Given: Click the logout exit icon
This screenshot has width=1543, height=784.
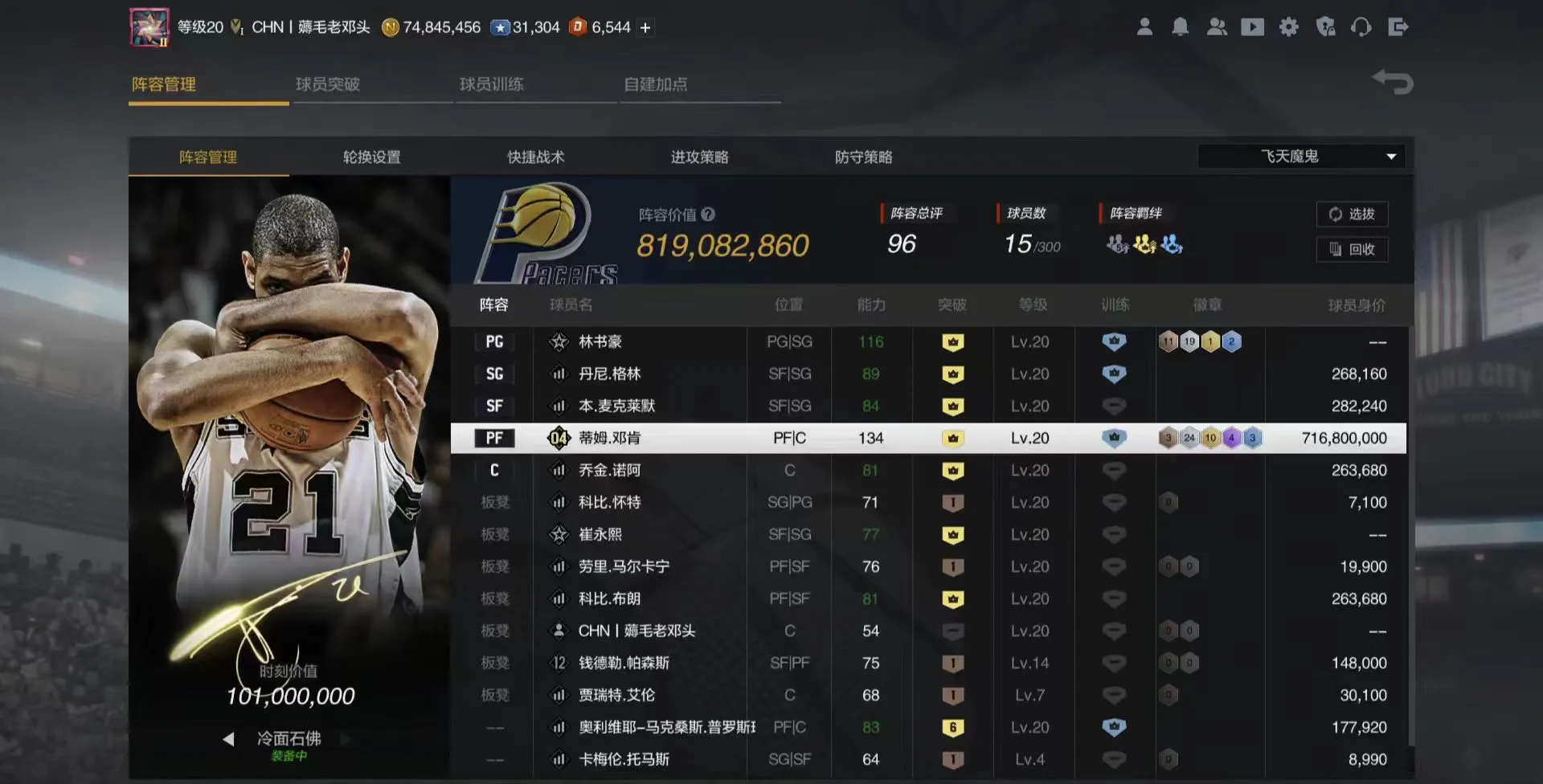Looking at the screenshot, I should [x=1398, y=27].
